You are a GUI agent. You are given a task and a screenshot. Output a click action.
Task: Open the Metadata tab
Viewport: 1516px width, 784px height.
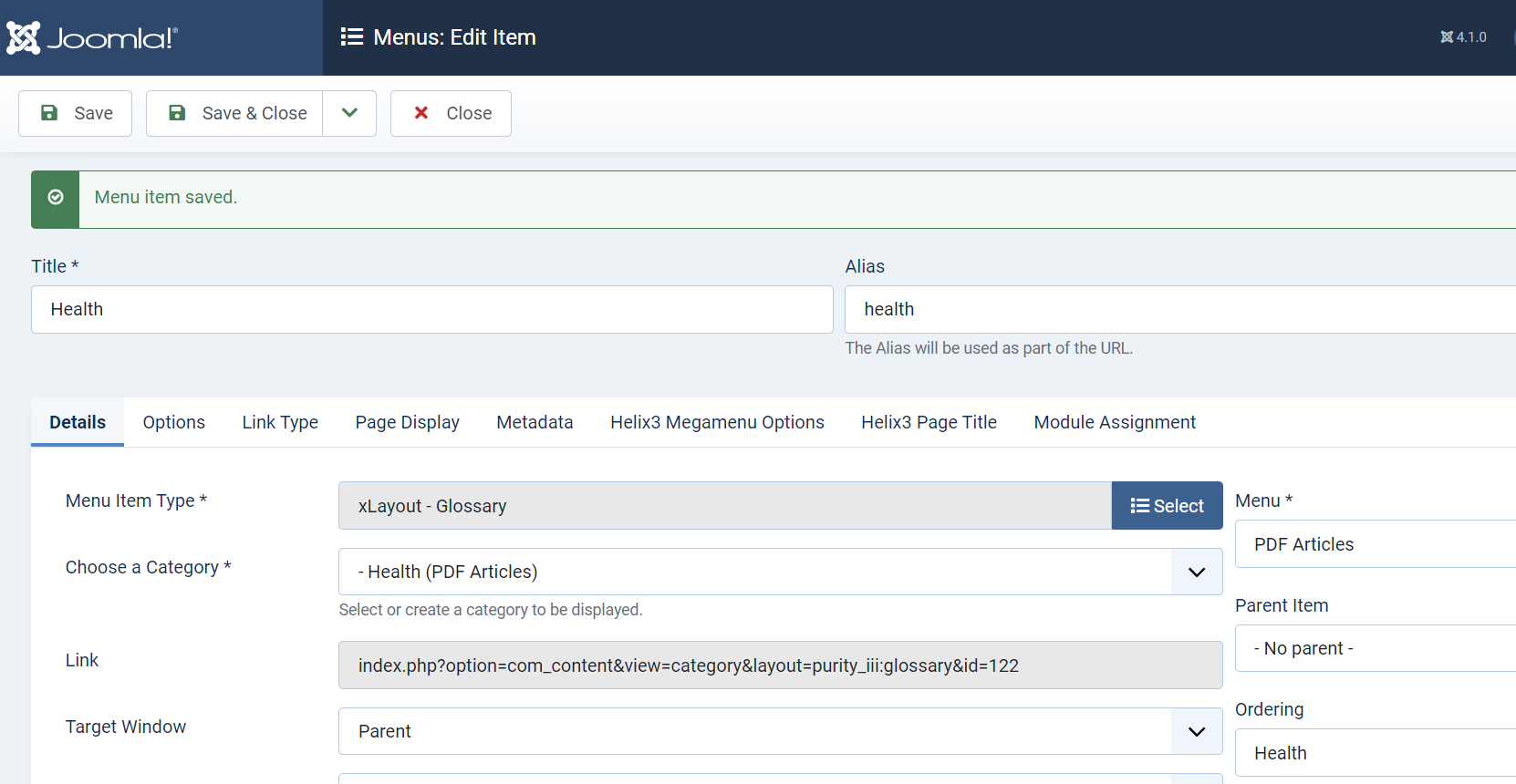point(535,422)
